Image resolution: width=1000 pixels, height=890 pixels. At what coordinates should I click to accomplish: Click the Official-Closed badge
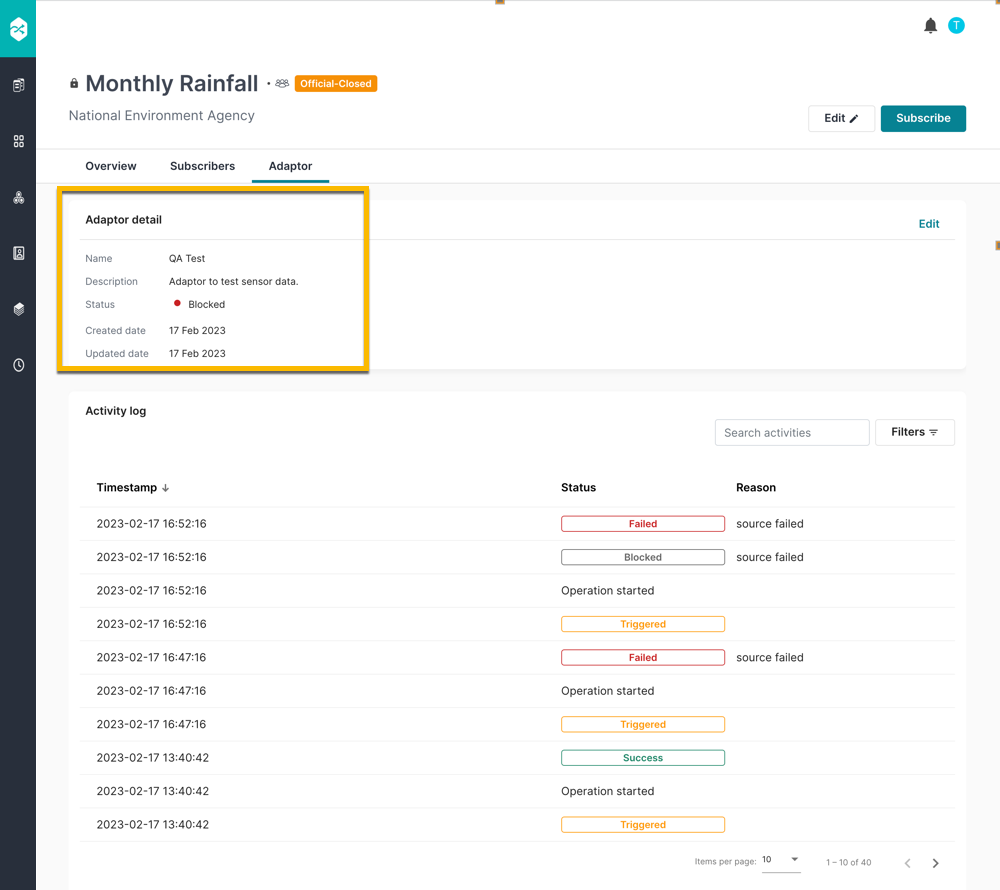click(336, 84)
